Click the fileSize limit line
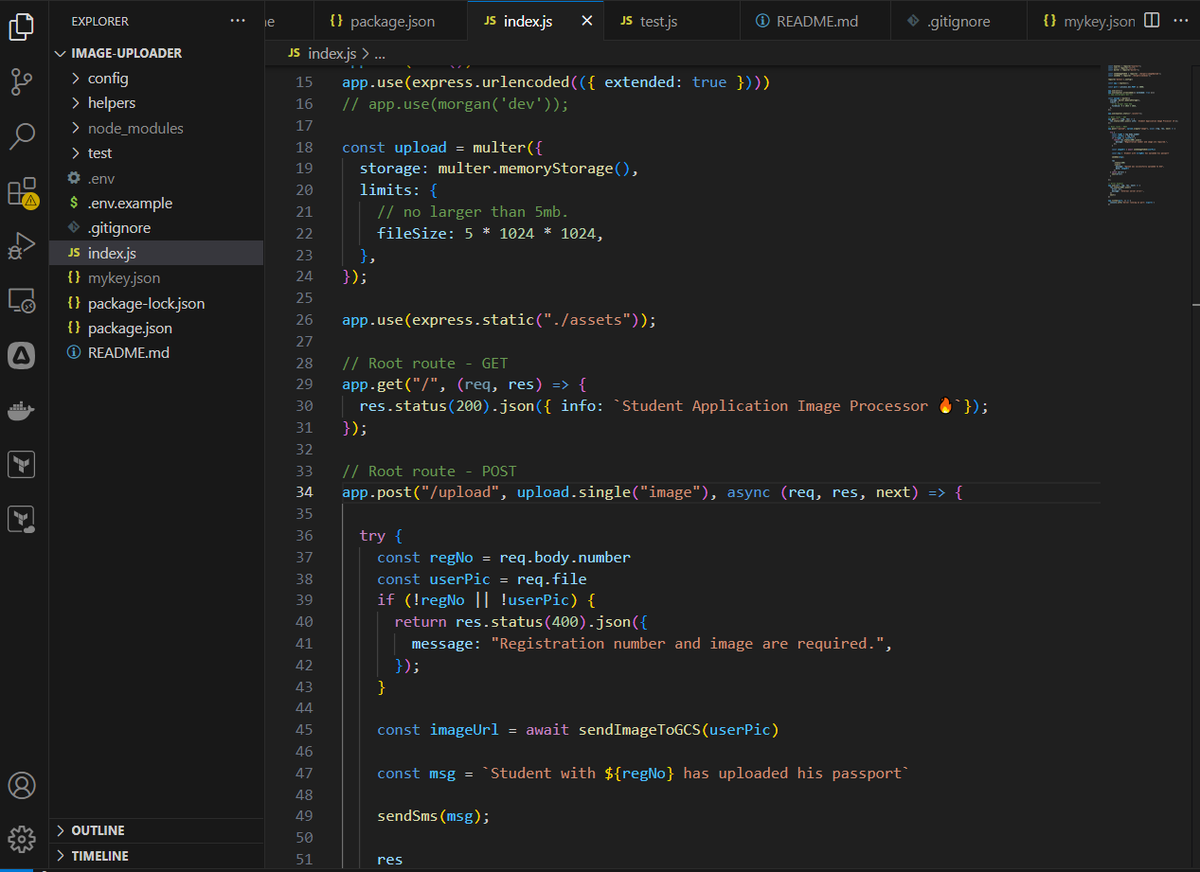 click(x=490, y=233)
